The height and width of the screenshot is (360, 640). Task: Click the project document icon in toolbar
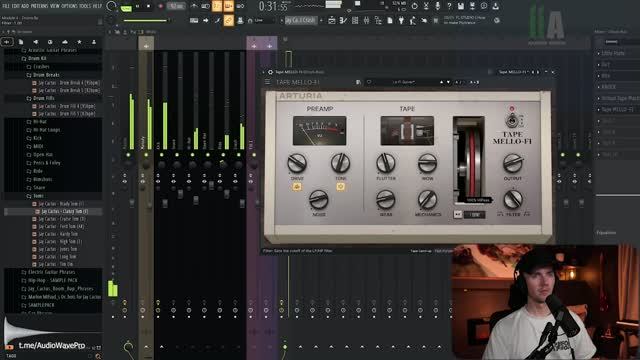click(390, 20)
